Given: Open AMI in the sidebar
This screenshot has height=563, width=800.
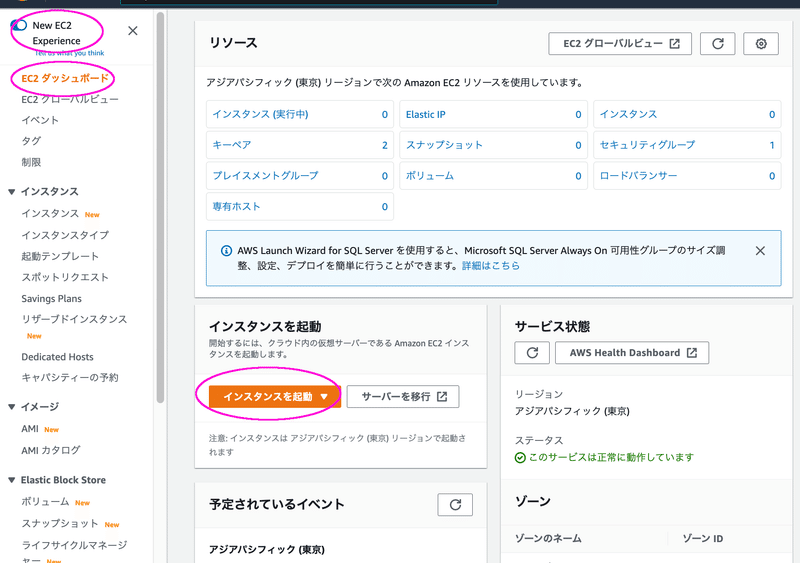Looking at the screenshot, I should [30, 429].
